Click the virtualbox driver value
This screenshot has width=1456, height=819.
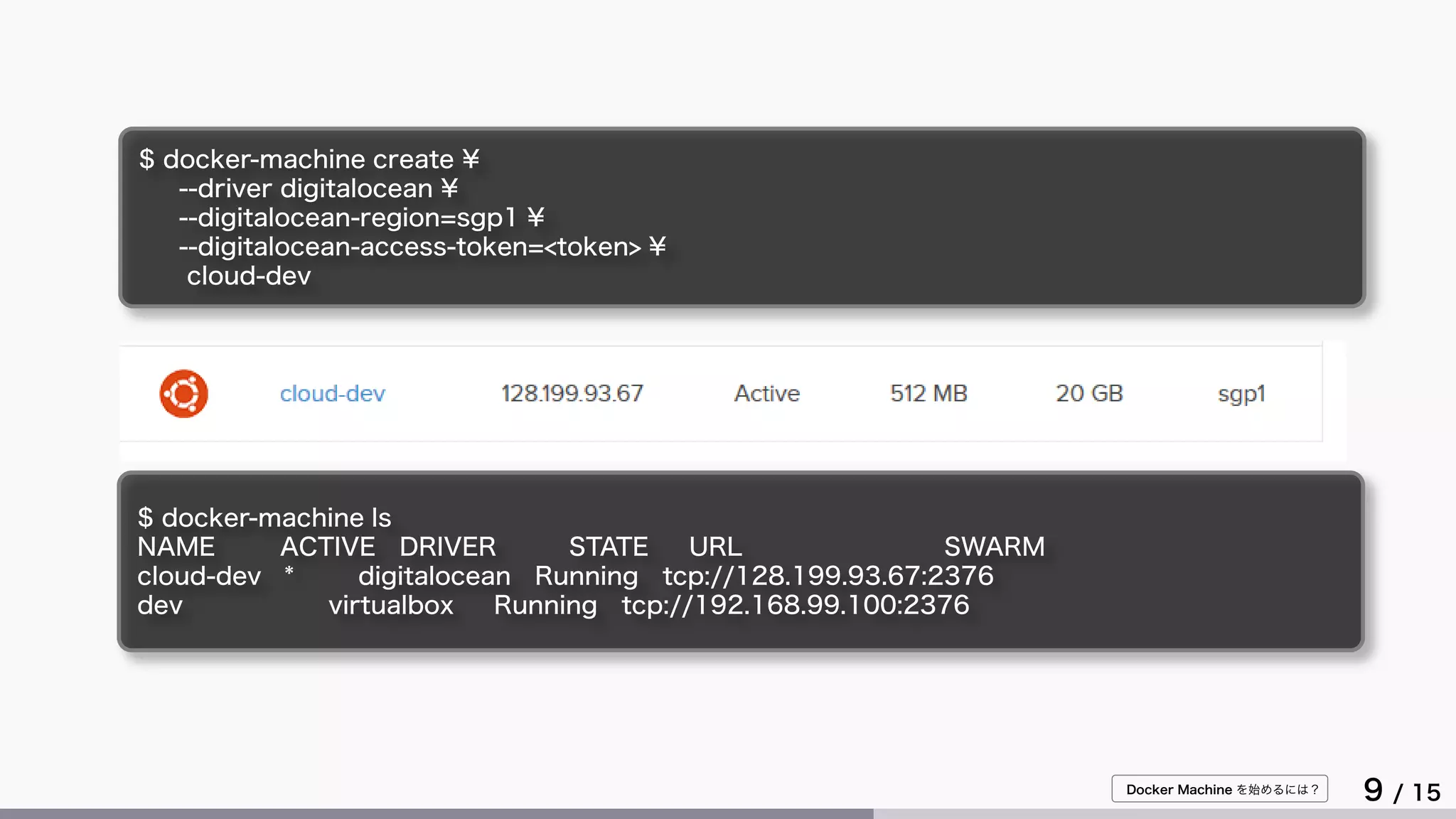coord(391,605)
